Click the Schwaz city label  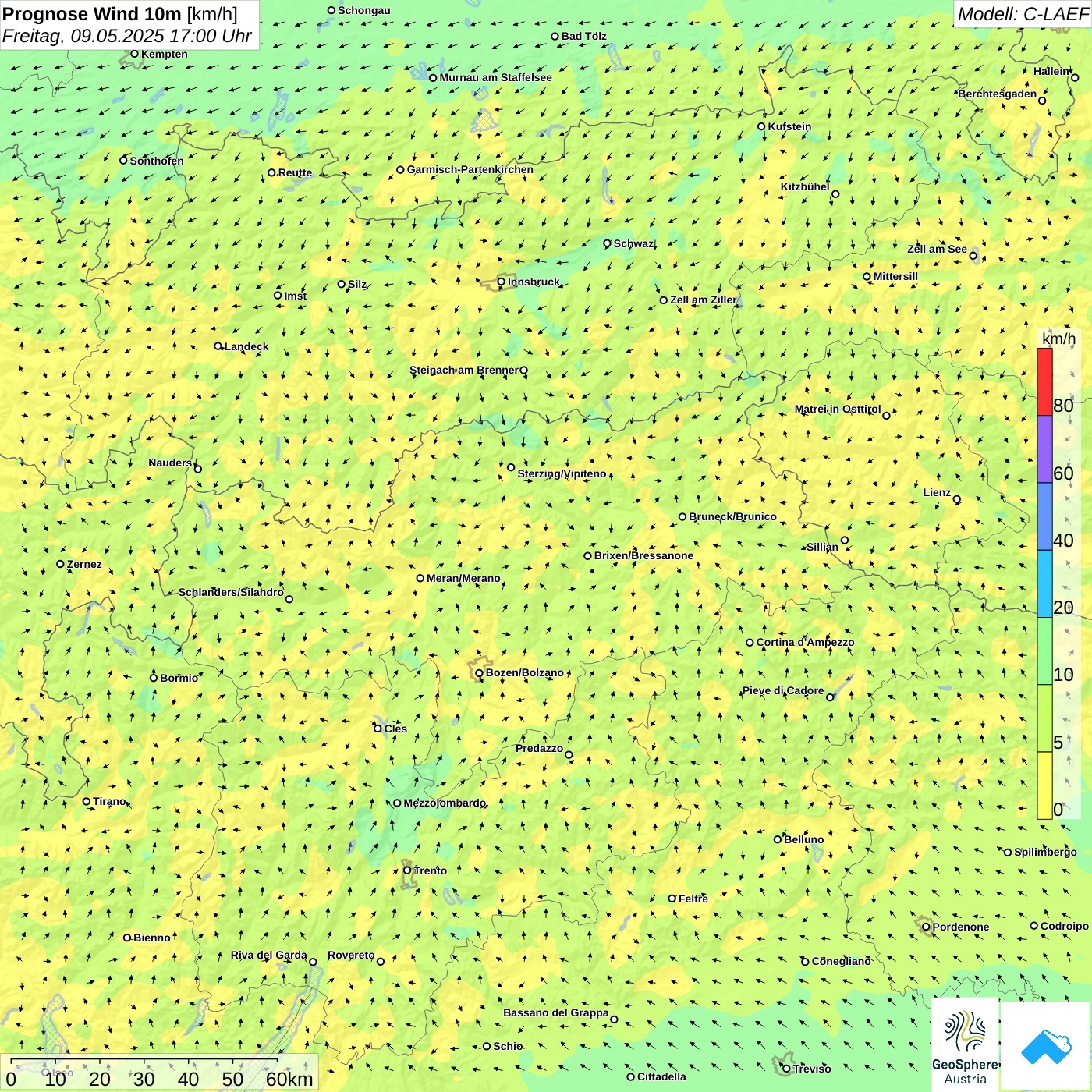coord(633,243)
